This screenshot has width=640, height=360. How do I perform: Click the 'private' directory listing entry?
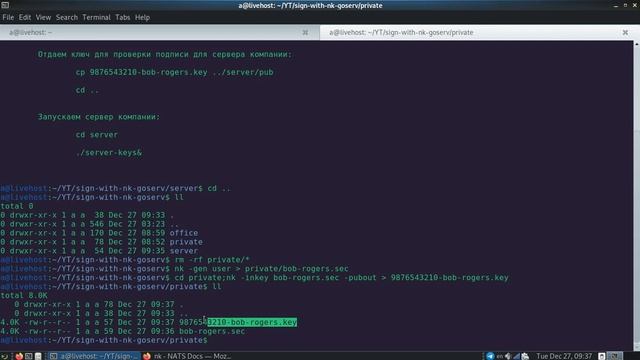pos(186,242)
